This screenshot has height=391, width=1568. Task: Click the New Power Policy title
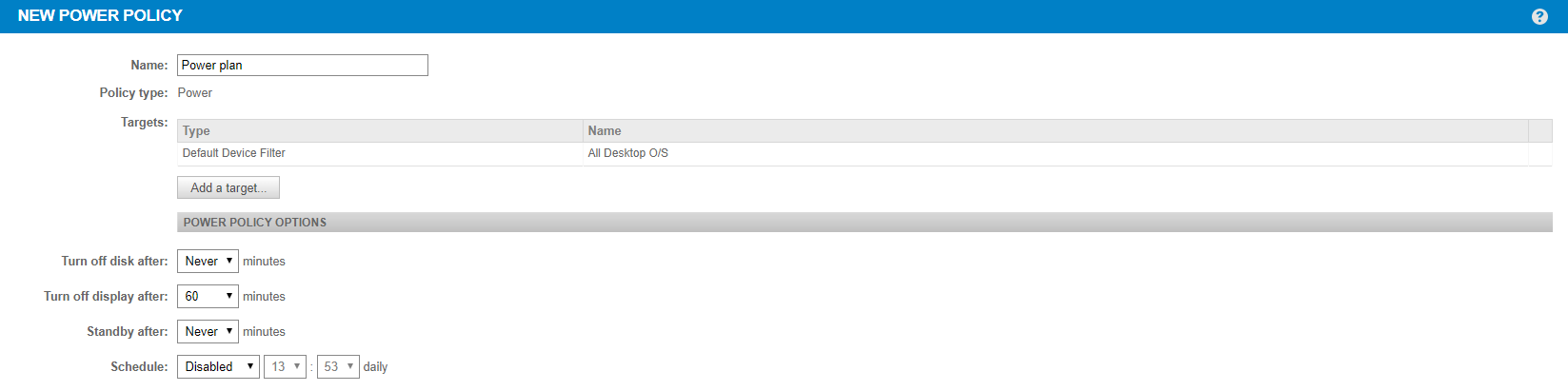100,15
